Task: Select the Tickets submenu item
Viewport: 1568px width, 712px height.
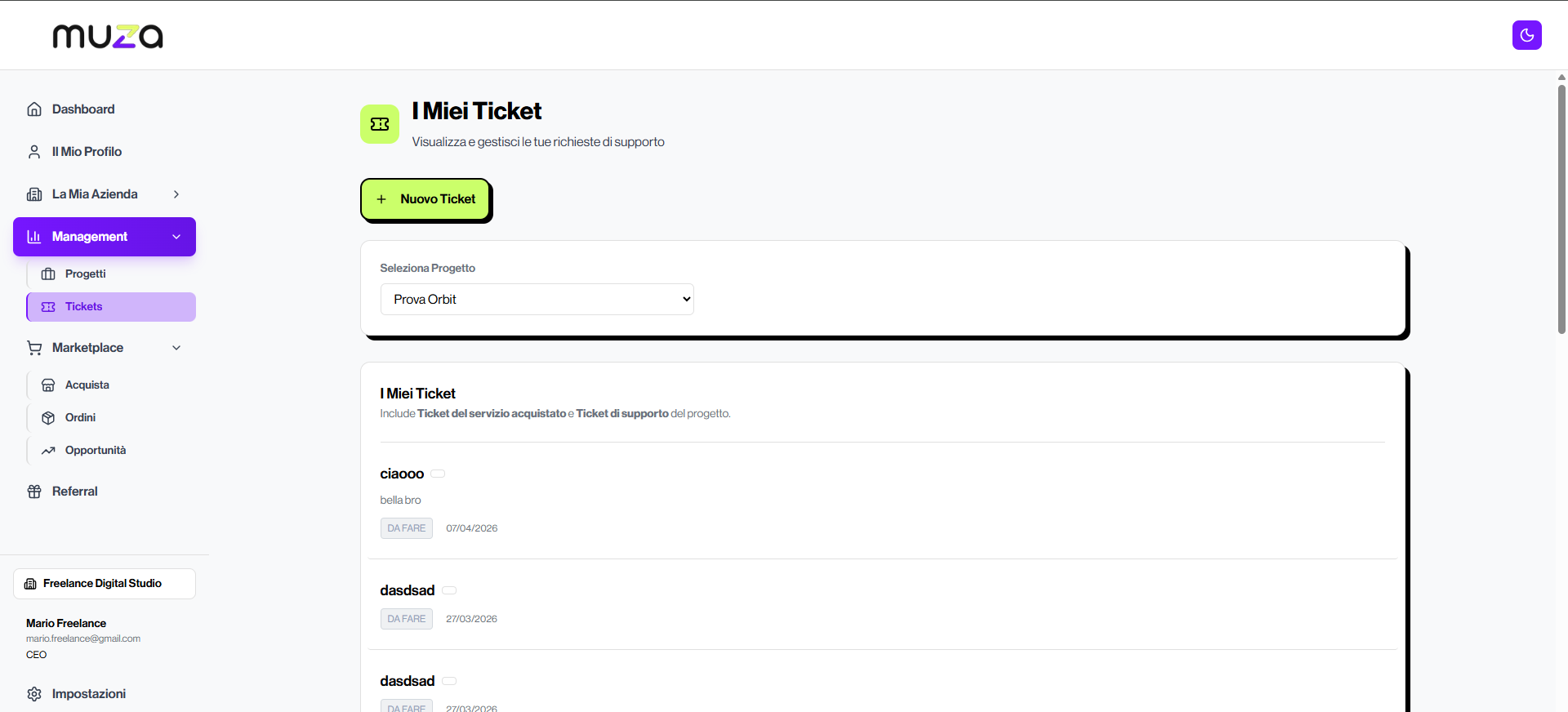Action: [111, 307]
